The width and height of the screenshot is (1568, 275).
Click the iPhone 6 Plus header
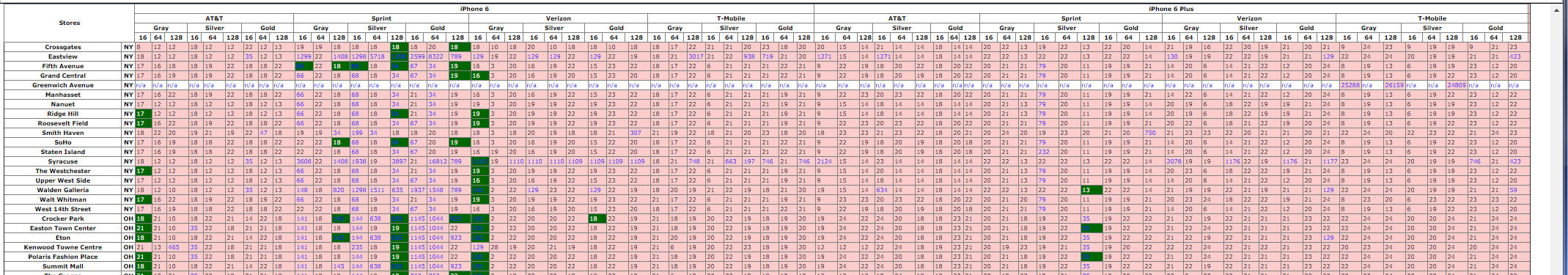[x=1171, y=9]
